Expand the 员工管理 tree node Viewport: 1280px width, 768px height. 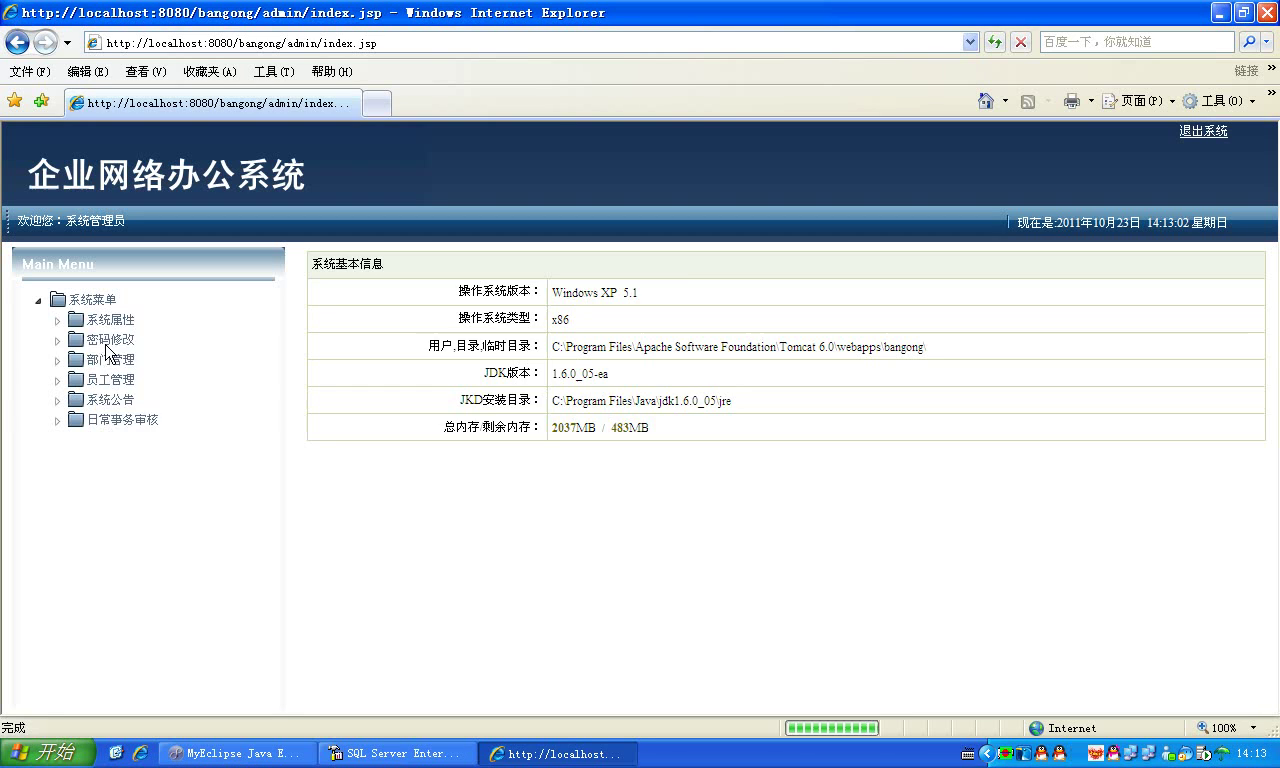(58, 381)
